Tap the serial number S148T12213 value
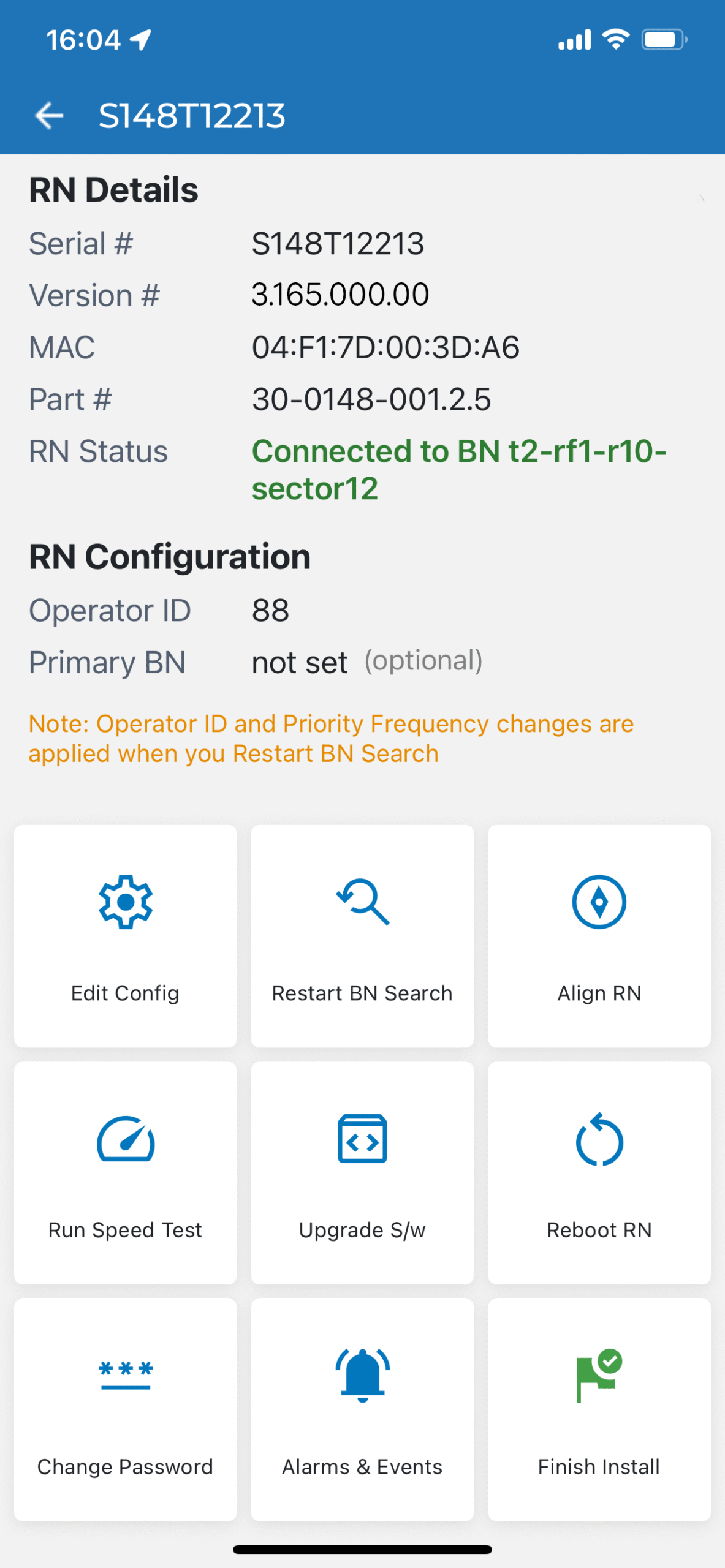 click(x=338, y=244)
